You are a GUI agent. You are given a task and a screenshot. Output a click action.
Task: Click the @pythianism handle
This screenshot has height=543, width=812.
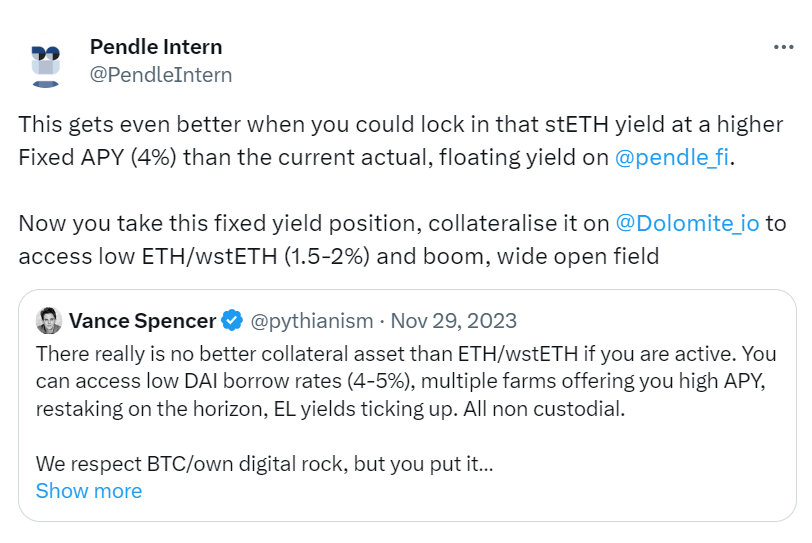pyautogui.click(x=312, y=321)
